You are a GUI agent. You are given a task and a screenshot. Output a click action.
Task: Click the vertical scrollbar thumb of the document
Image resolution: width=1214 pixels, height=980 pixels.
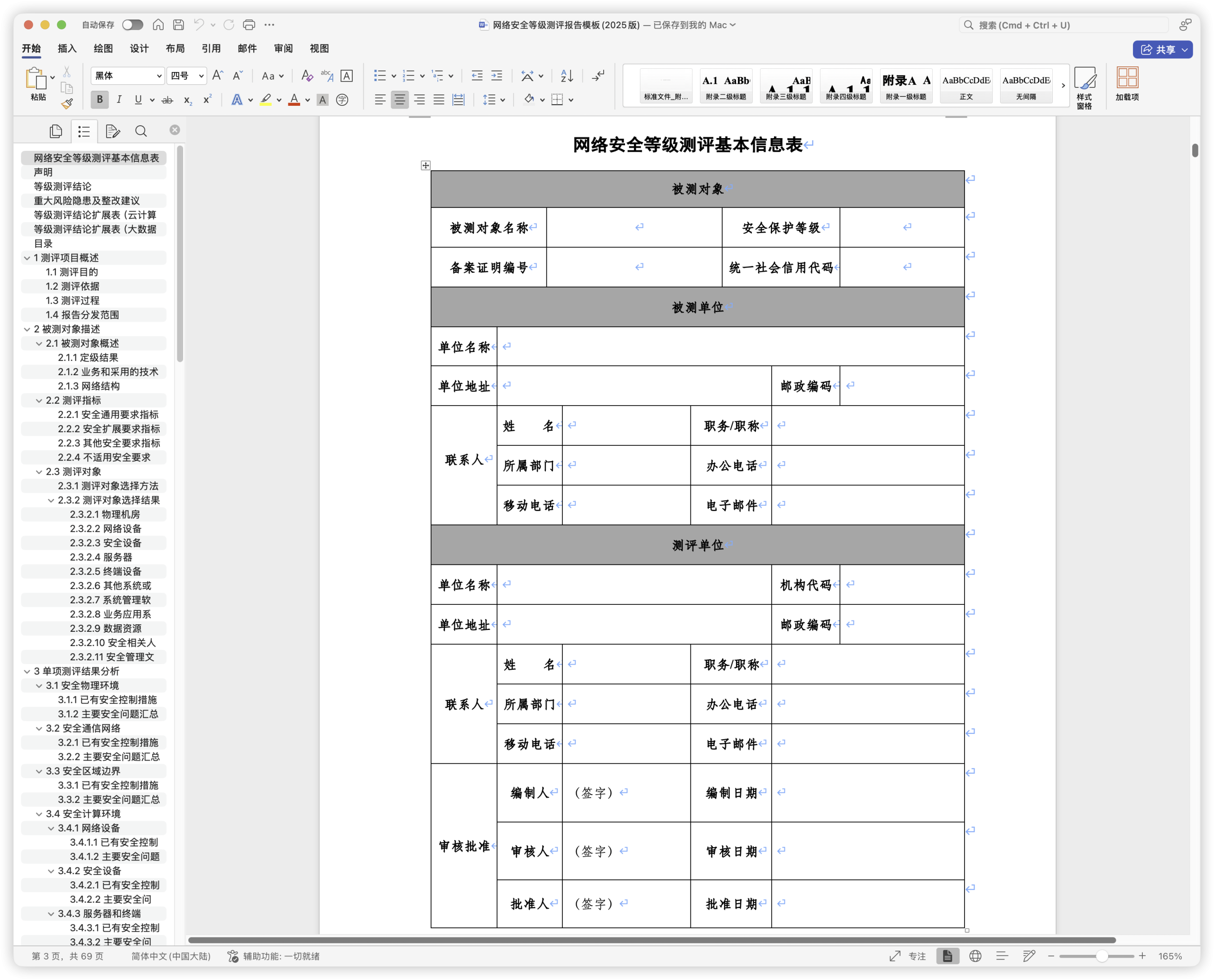coord(1195,150)
